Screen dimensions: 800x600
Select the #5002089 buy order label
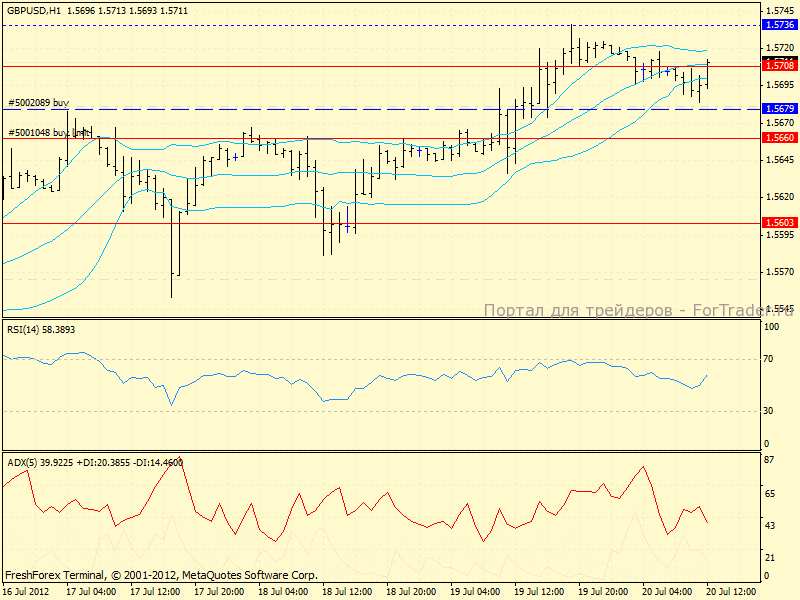[38, 103]
